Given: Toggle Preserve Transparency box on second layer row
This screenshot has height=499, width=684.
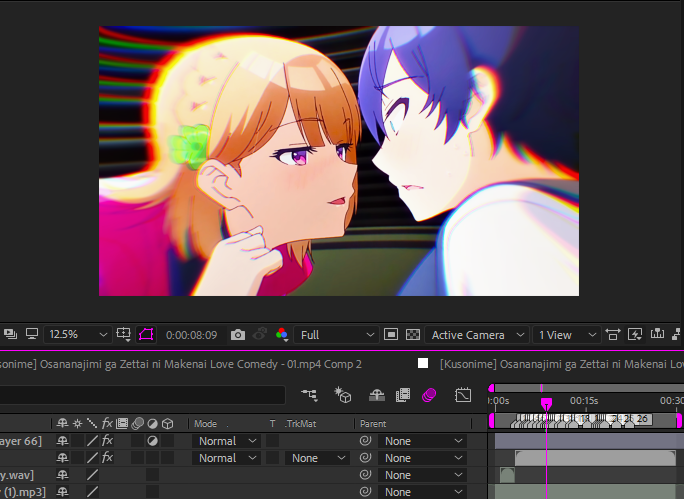Looking at the screenshot, I should click(x=273, y=458).
